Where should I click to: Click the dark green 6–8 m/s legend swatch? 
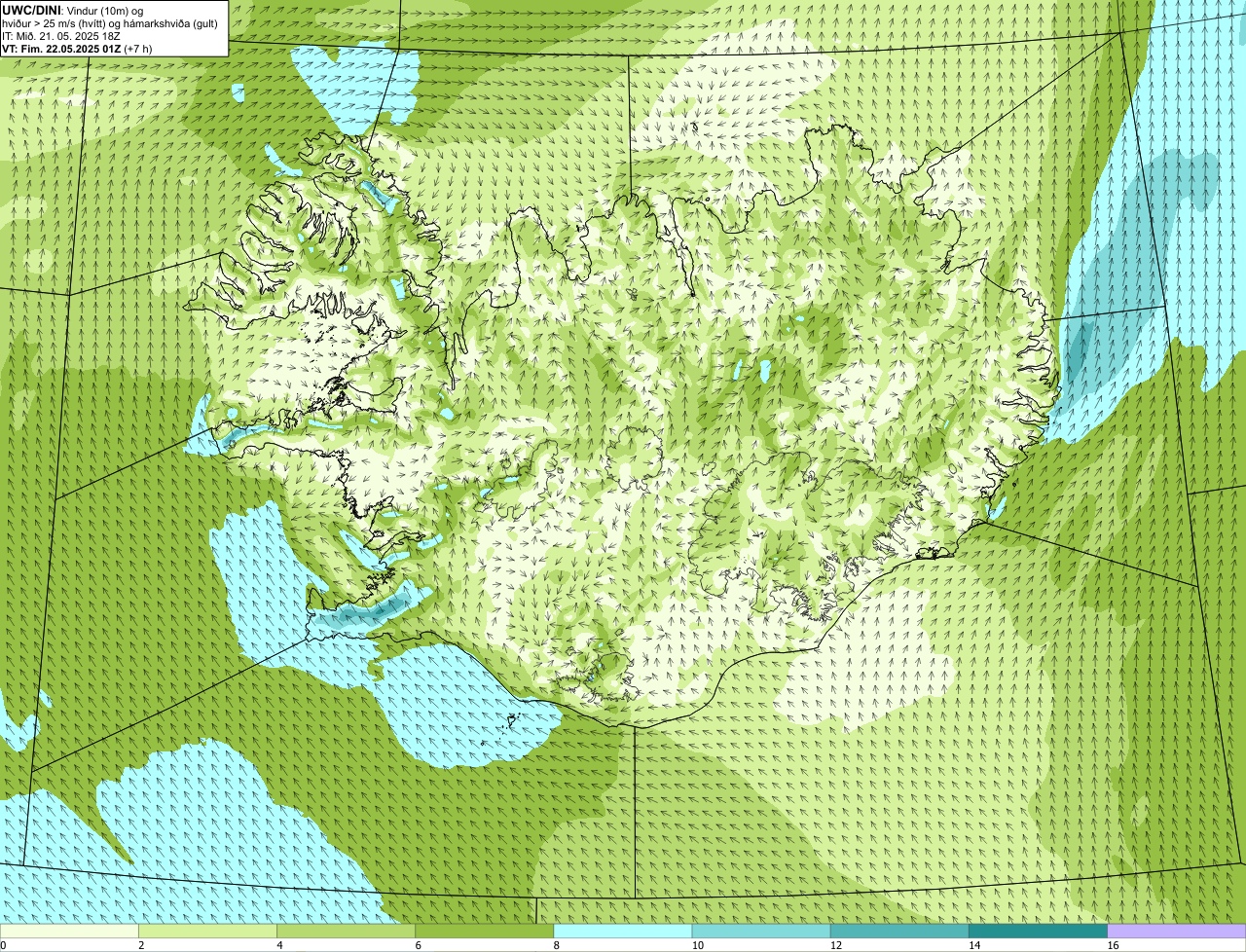[484, 931]
